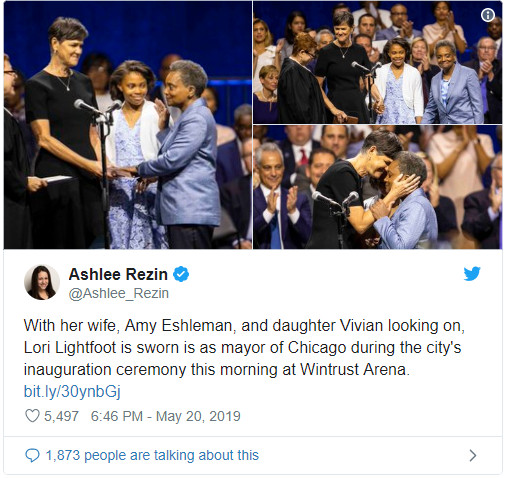Screen dimensions: 506x478
Task: Click the blue verified badge
Action: pyautogui.click(x=181, y=274)
